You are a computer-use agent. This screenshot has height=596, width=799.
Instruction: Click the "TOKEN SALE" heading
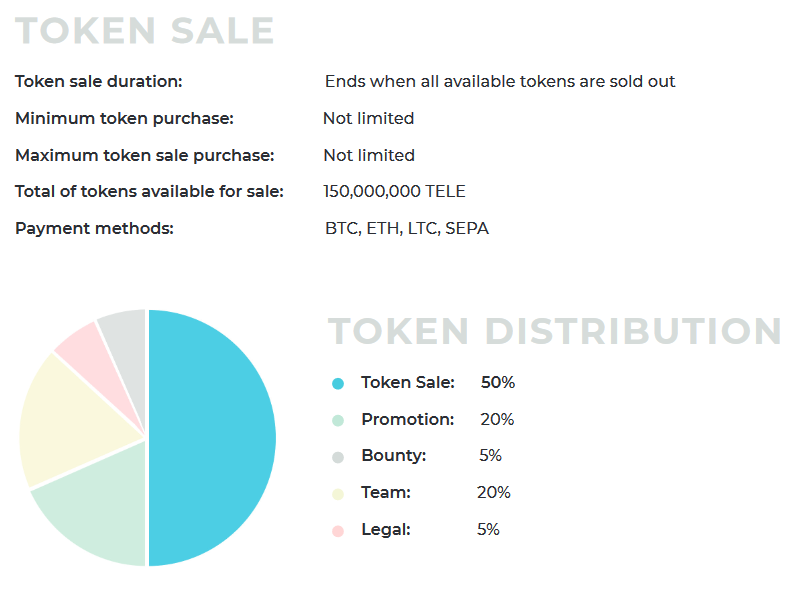pyautogui.click(x=145, y=31)
